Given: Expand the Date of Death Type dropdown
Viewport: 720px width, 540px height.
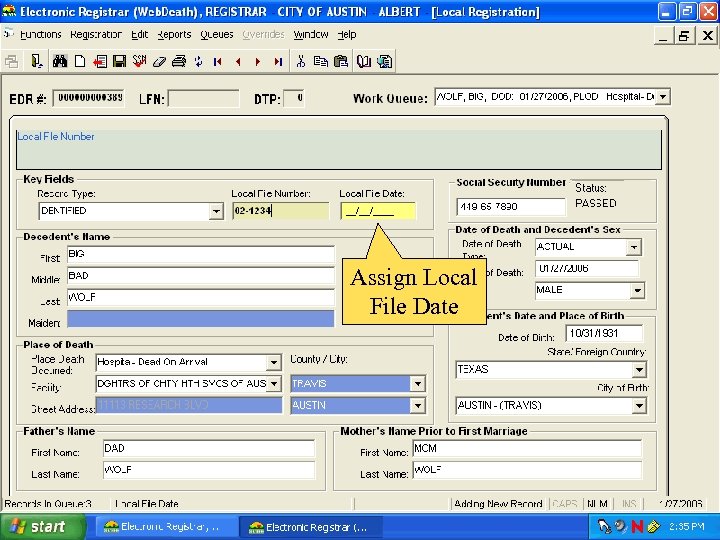Looking at the screenshot, I should click(x=634, y=247).
